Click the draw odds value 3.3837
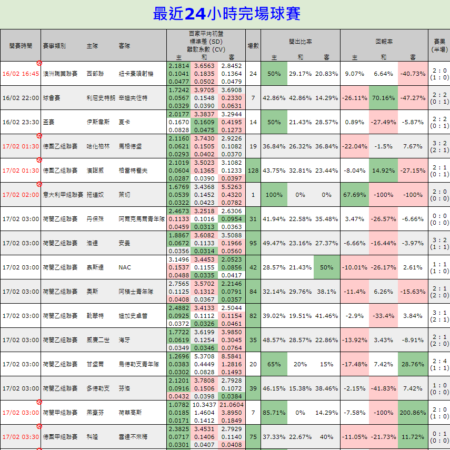This screenshot has height=450, width=450. [204, 114]
